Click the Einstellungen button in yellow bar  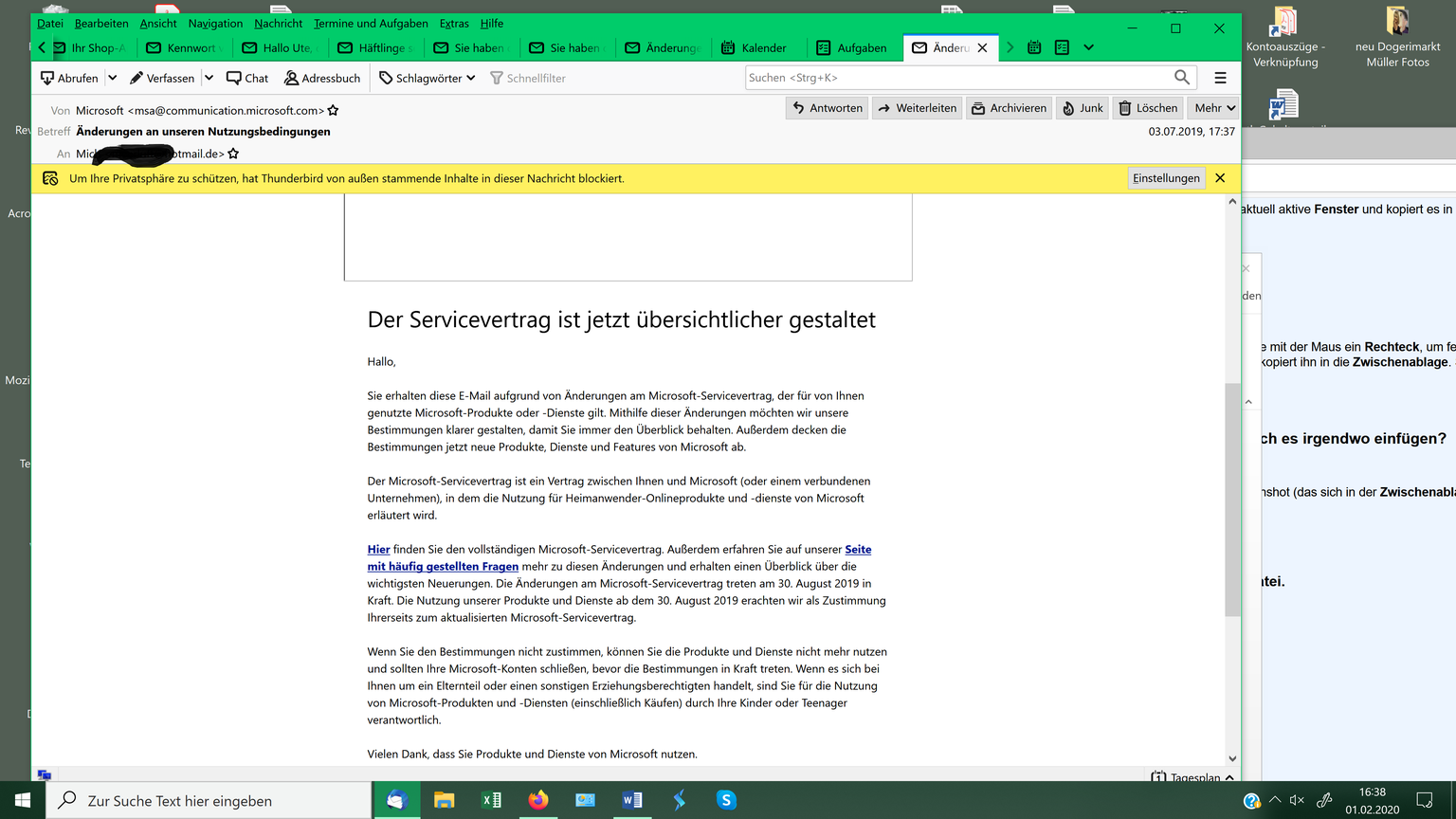click(1166, 178)
